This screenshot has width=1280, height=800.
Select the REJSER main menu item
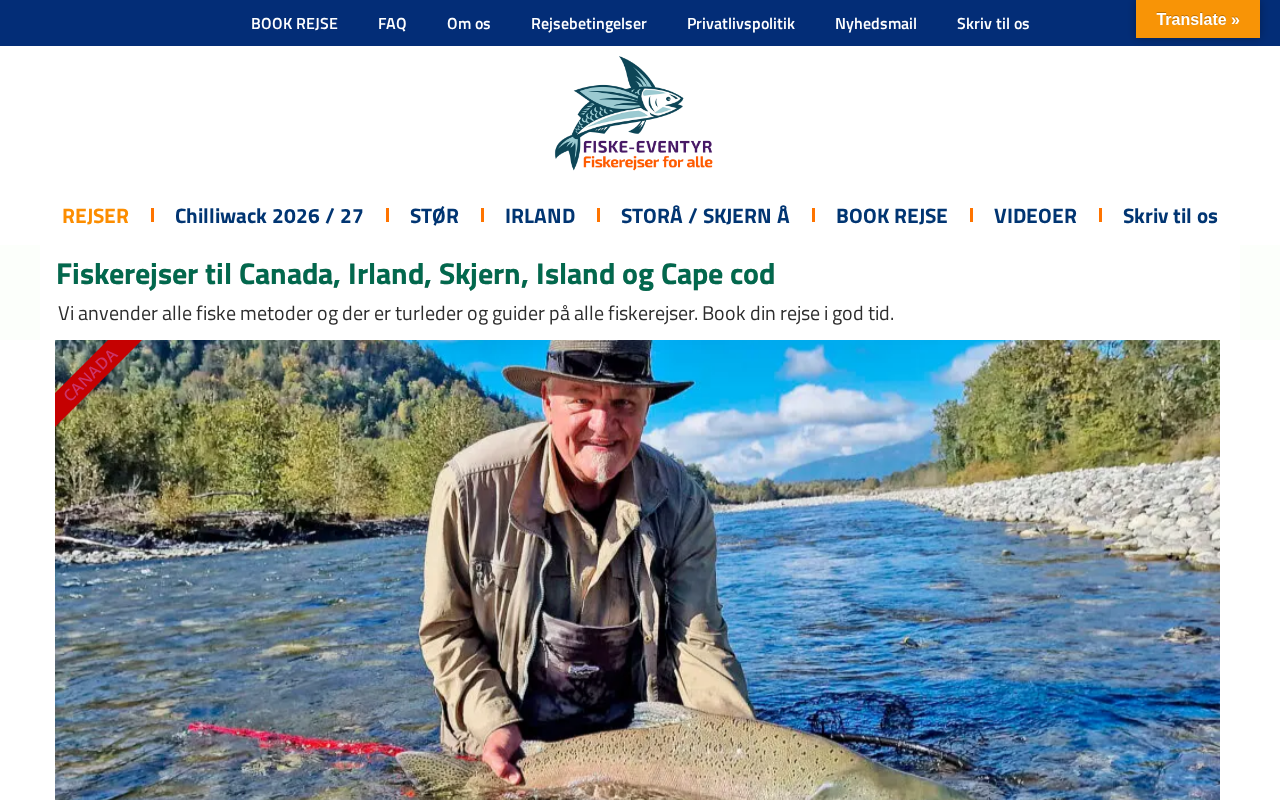95,215
